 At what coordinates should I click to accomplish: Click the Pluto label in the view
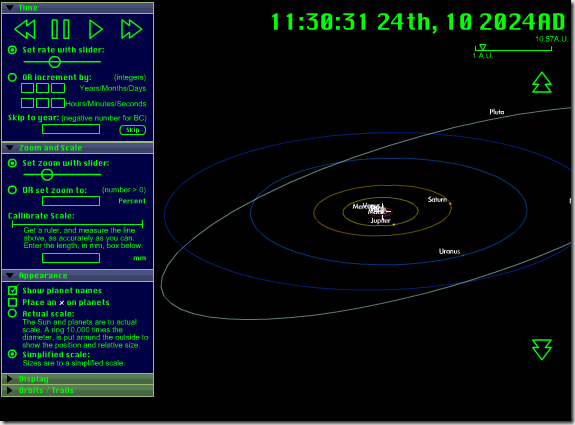point(497,112)
